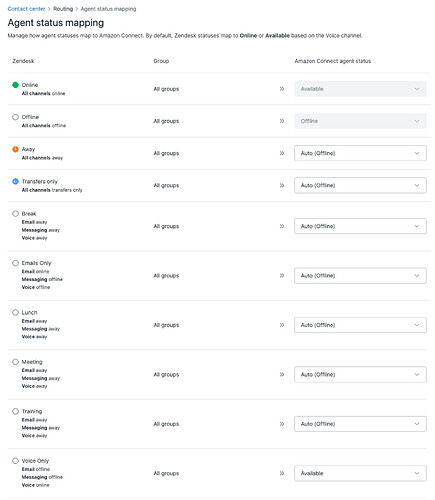
Task: Open the Away row Auto (Offline) dropdown
Action: 360,153
